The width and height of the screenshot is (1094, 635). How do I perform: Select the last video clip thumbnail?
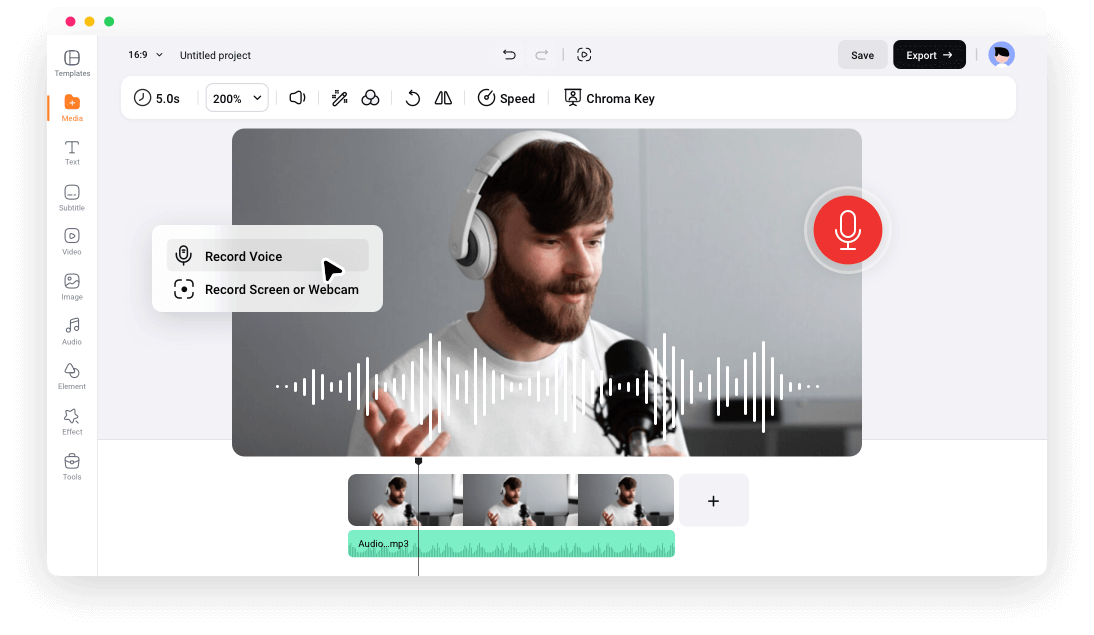626,500
